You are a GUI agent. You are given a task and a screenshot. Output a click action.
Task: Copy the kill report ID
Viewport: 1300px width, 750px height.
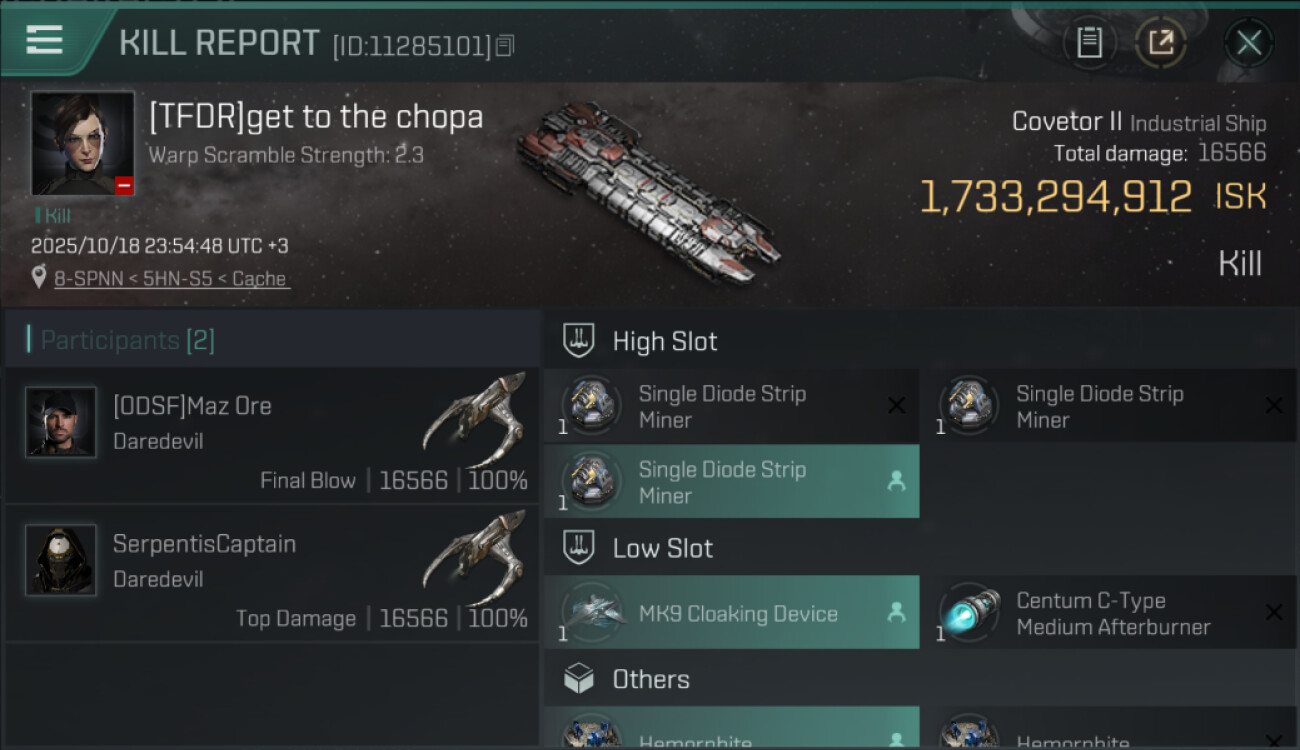click(x=505, y=45)
